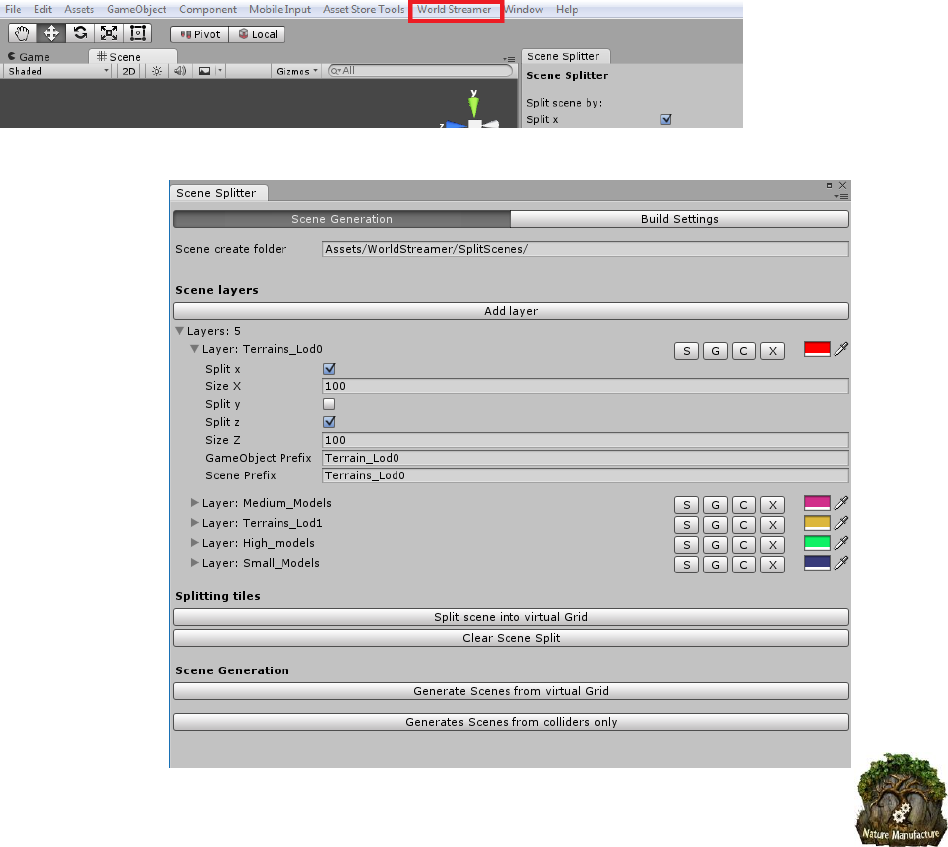The image size is (948, 847).
Task: Select the Rect transform tool
Action: click(138, 33)
